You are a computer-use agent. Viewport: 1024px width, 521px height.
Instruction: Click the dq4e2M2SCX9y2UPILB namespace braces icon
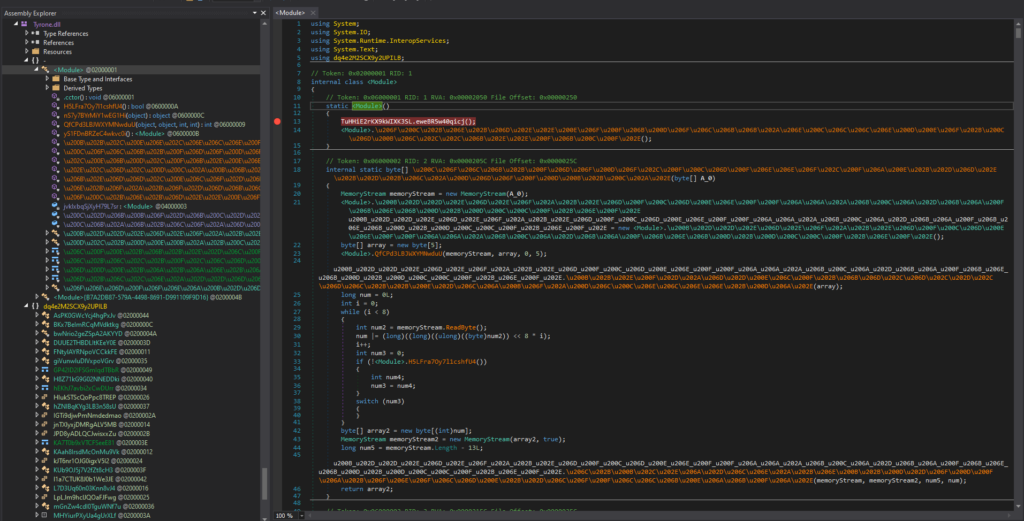(33, 305)
